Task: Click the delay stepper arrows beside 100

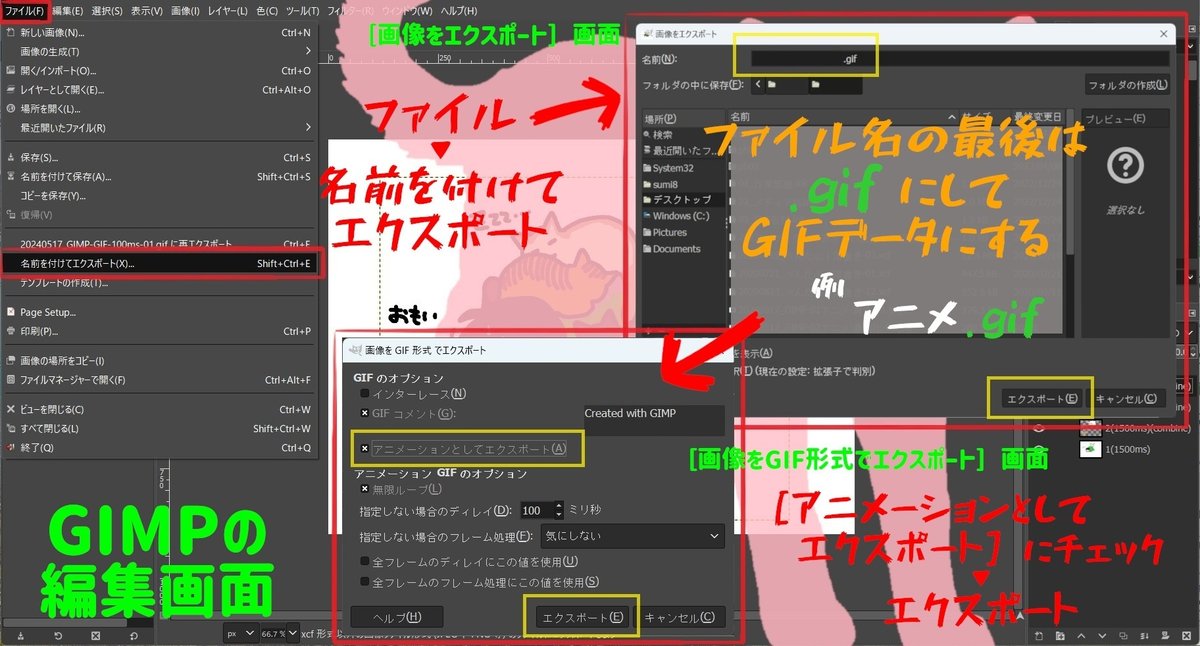Action: [559, 510]
